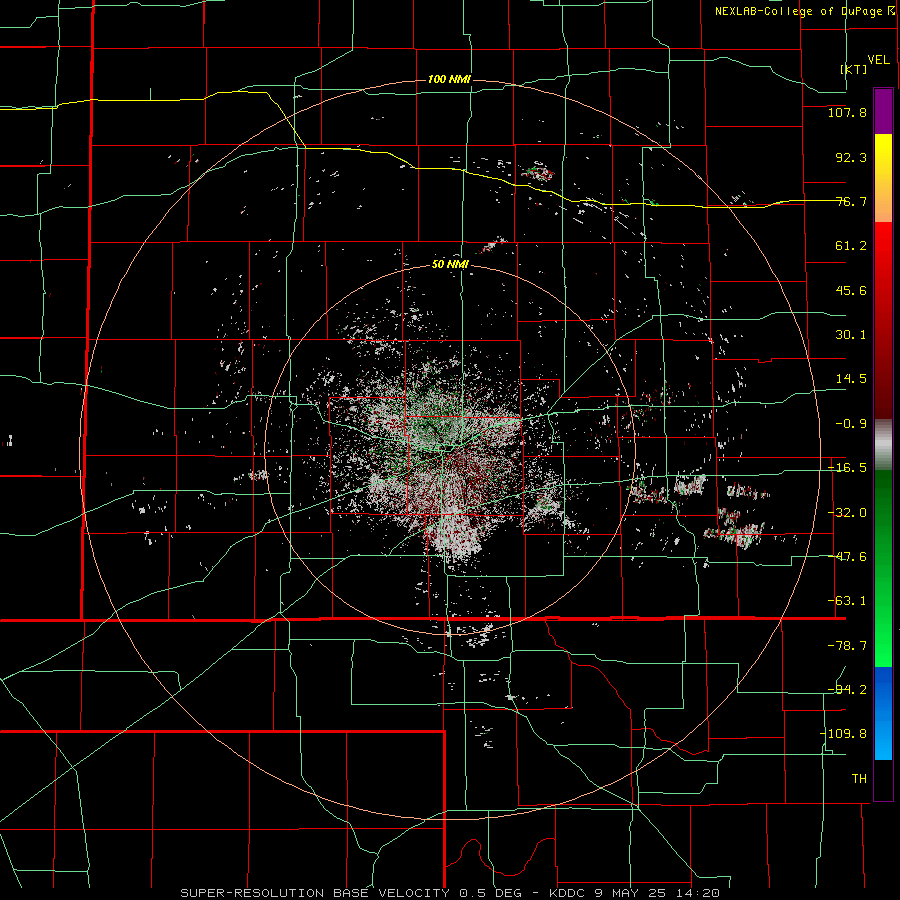The width and height of the screenshot is (900, 900).
Task: Click the -32.0 velocity scale value
Action: tap(847, 513)
